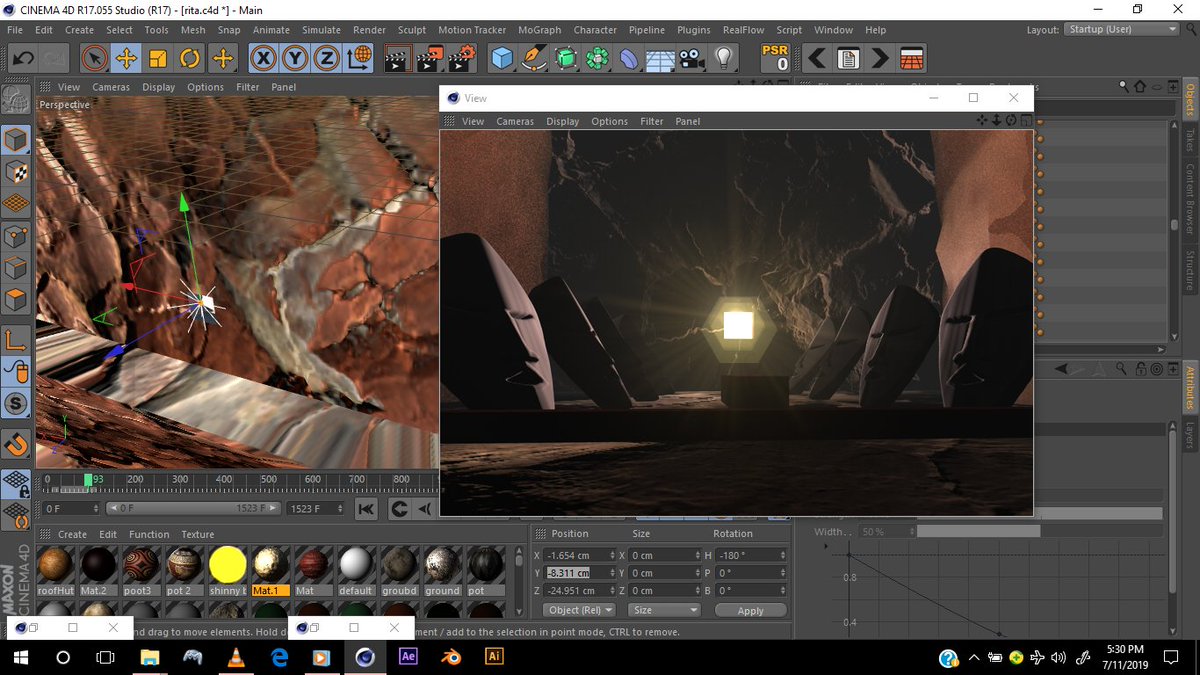Open Options menu in View window
The height and width of the screenshot is (675, 1200).
pyautogui.click(x=609, y=121)
